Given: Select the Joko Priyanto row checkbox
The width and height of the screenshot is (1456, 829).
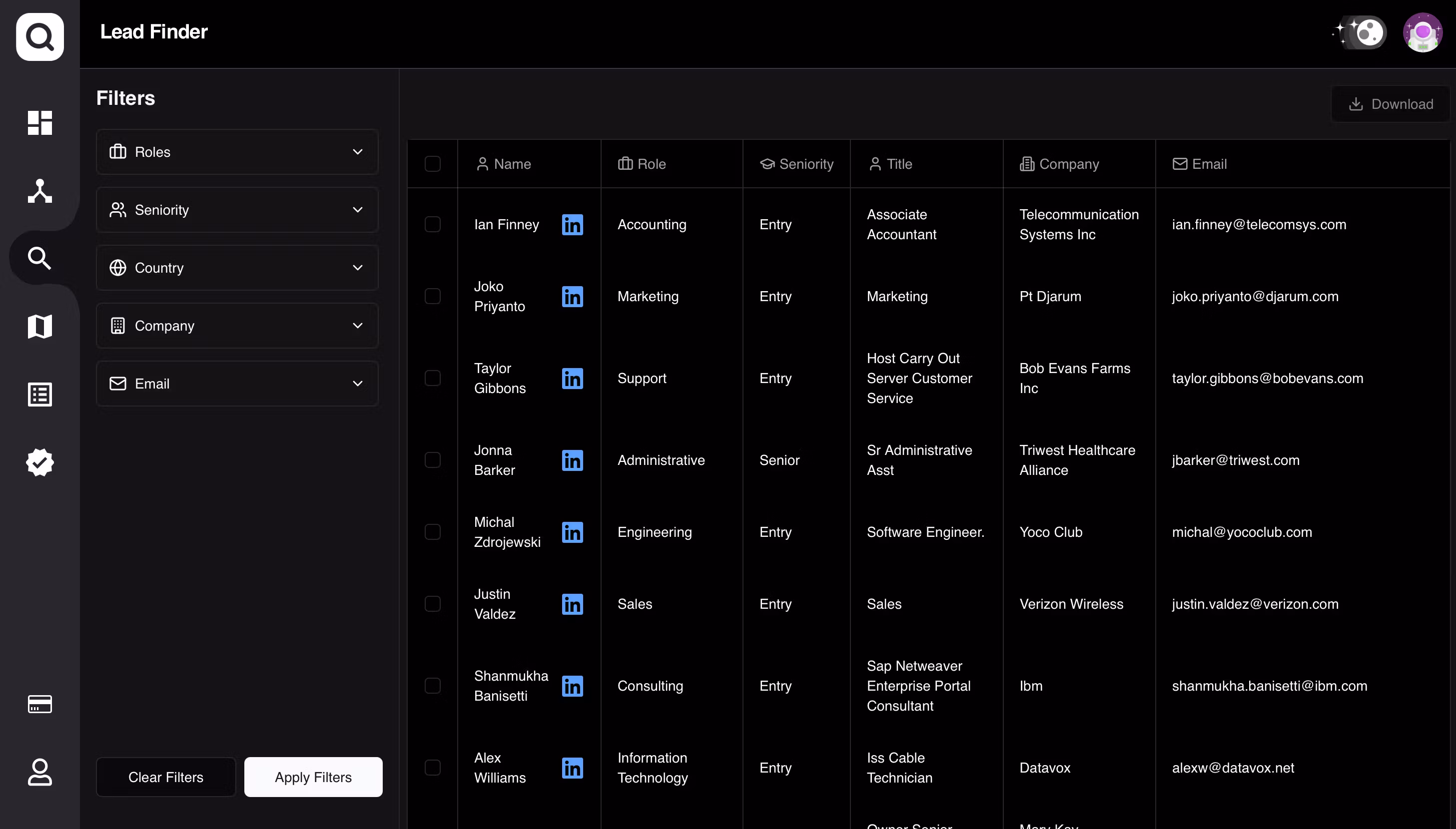Looking at the screenshot, I should (432, 296).
